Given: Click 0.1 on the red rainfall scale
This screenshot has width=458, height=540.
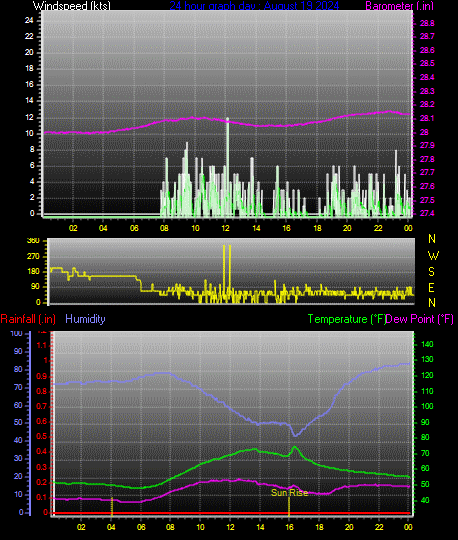Looking at the screenshot, I should (41, 498).
